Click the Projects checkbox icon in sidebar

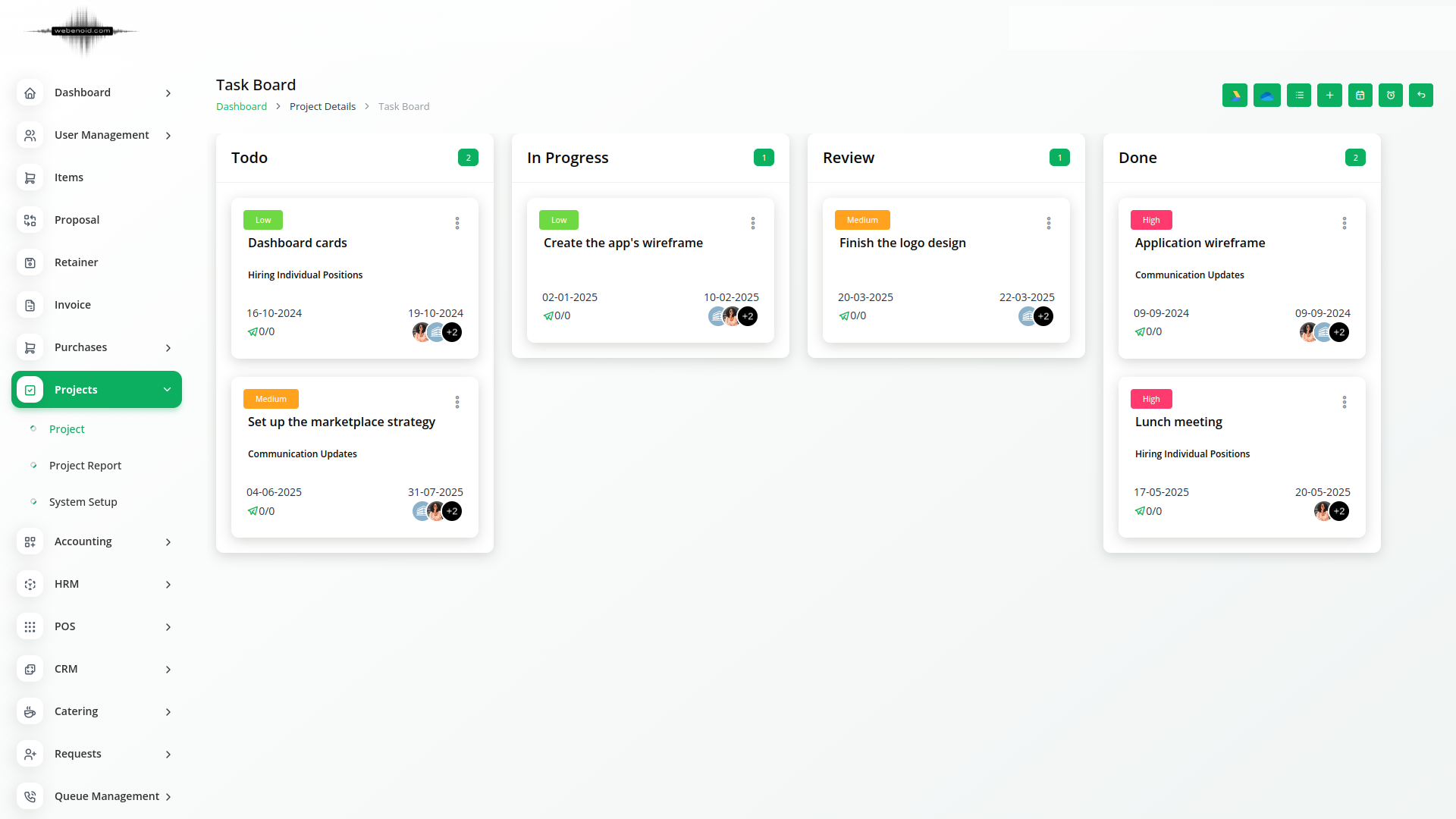(x=30, y=390)
